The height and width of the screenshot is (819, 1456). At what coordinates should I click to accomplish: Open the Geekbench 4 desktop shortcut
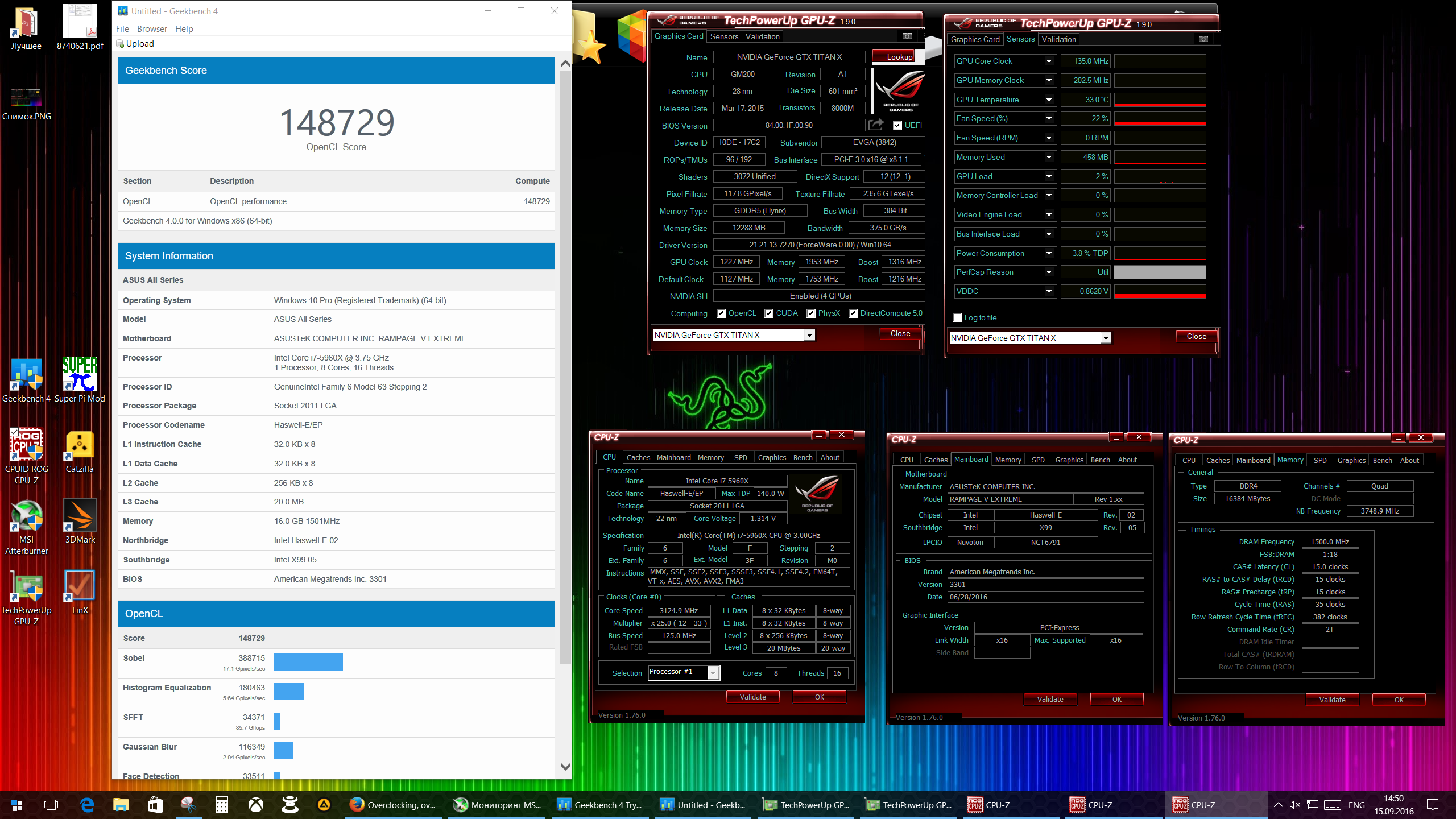tap(26, 380)
